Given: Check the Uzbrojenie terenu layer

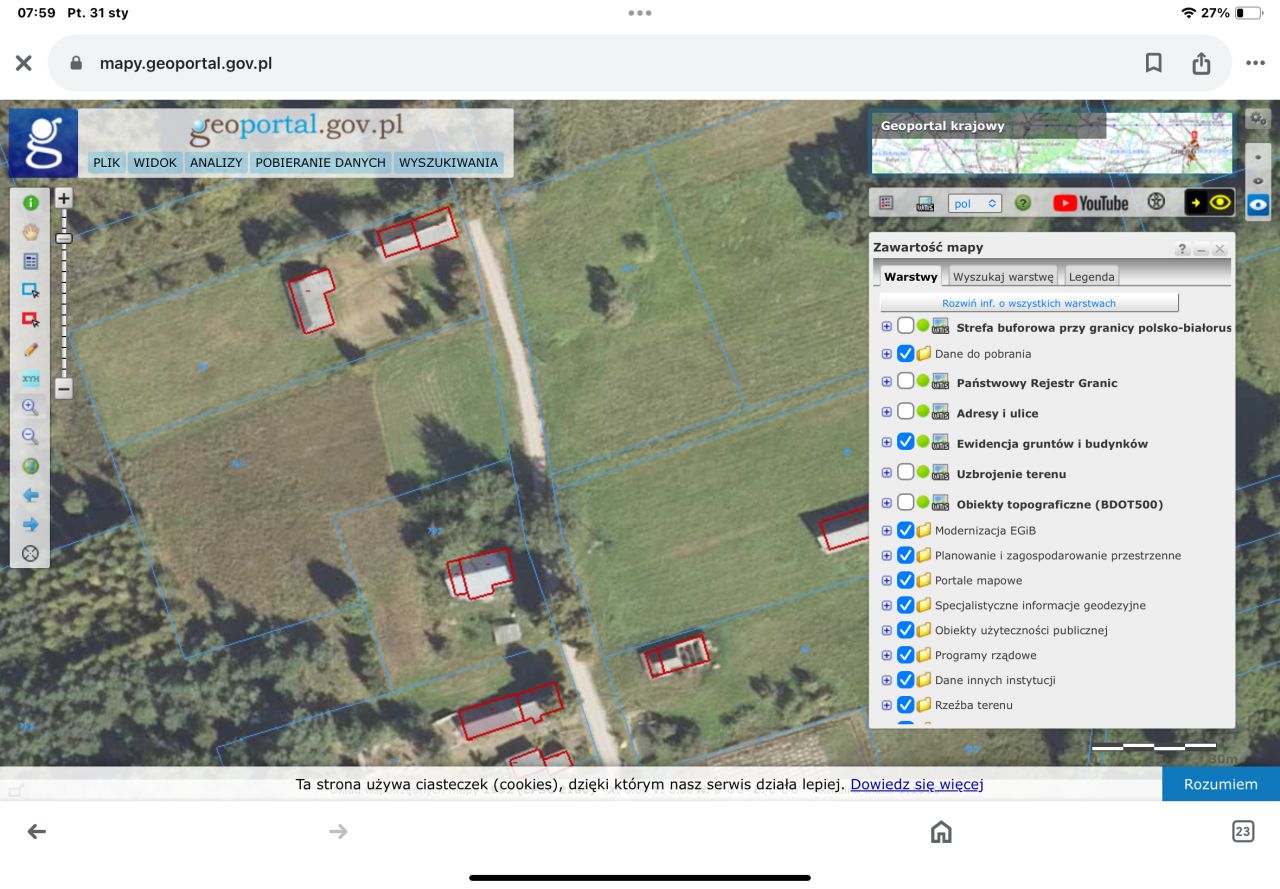Looking at the screenshot, I should [905, 472].
